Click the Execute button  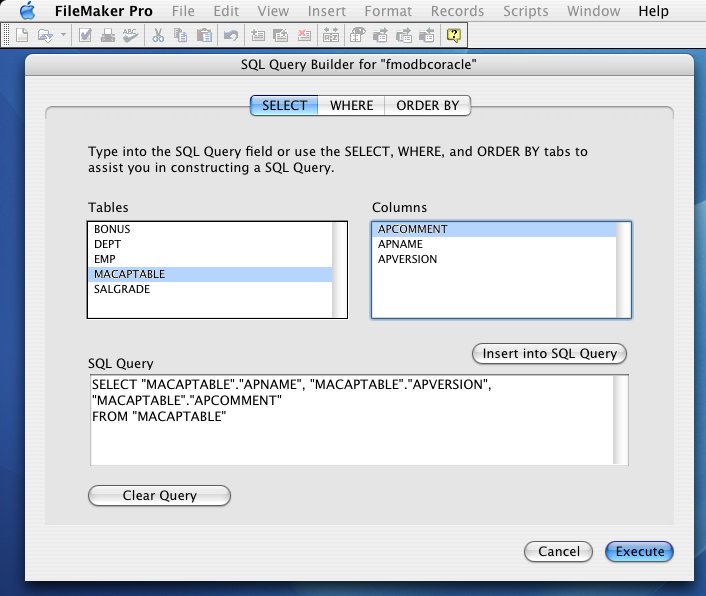639,551
